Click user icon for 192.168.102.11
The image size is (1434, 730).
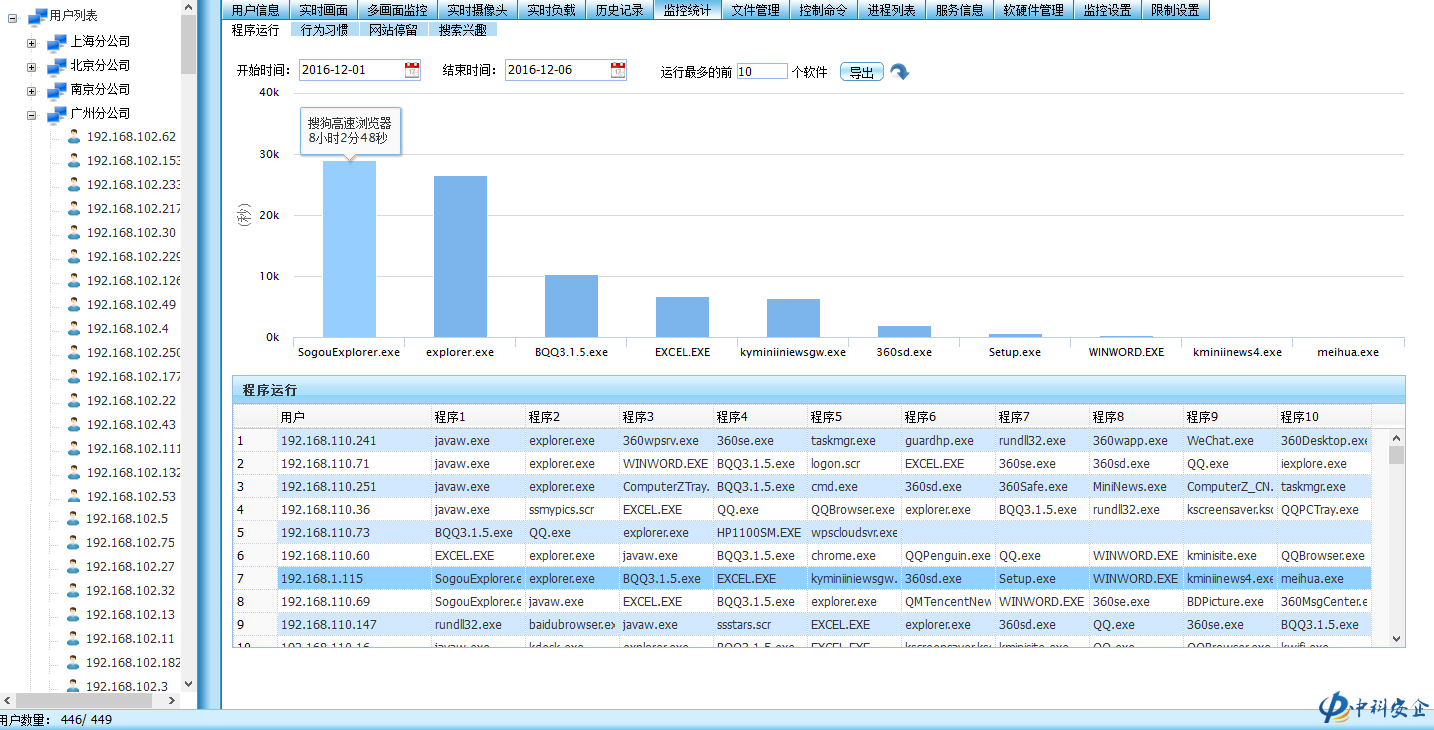(x=74, y=639)
